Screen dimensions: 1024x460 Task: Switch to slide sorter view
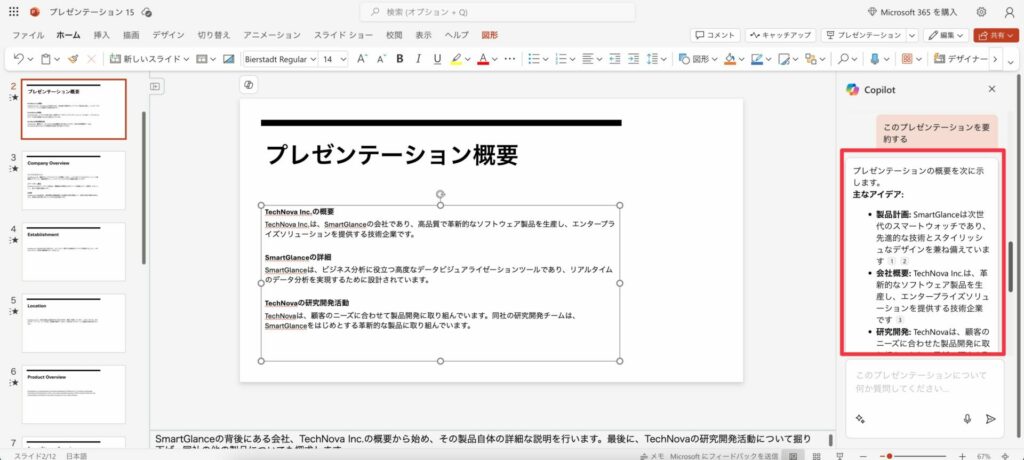point(816,456)
